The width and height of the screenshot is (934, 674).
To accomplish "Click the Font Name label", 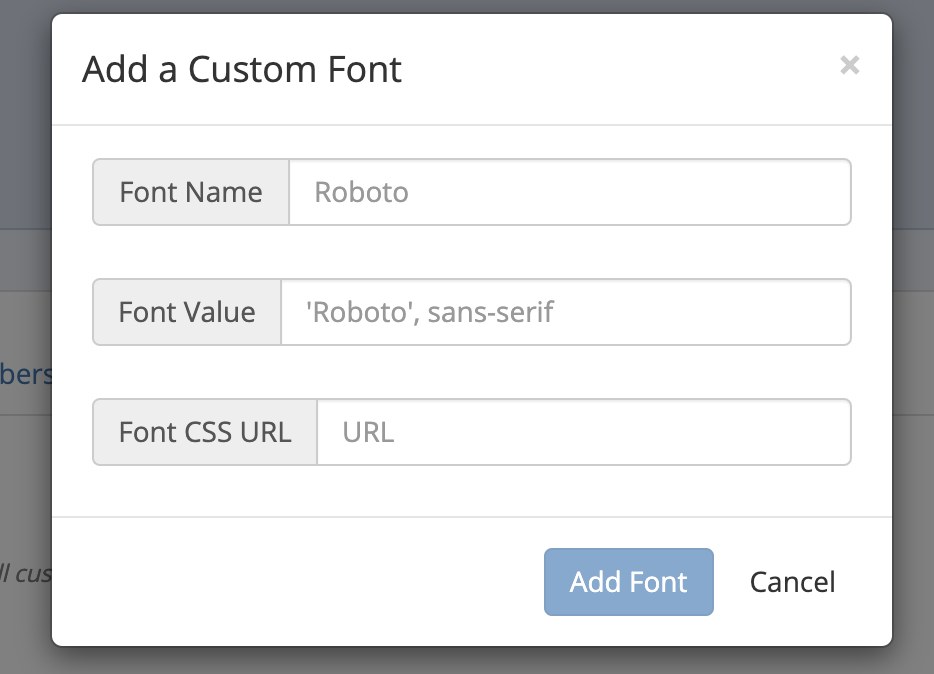I will pyautogui.click(x=190, y=192).
